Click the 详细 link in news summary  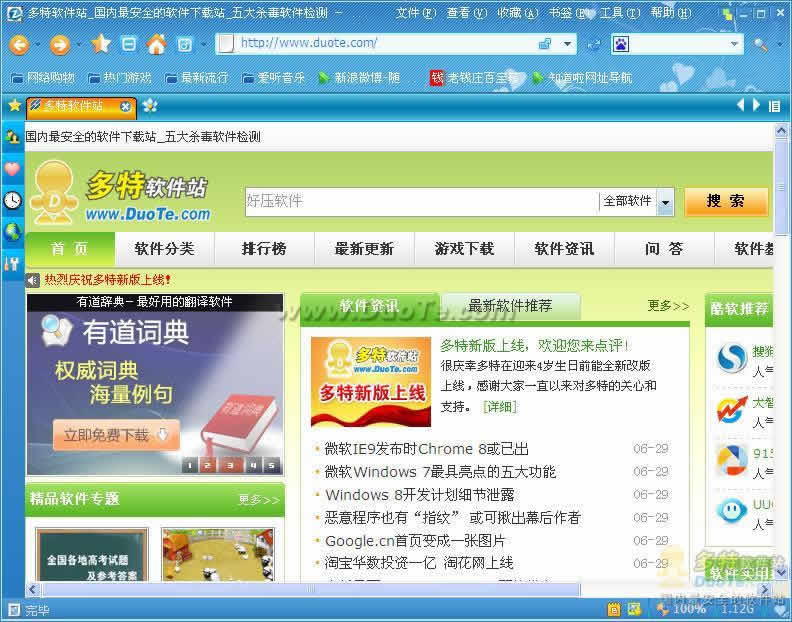[500, 407]
